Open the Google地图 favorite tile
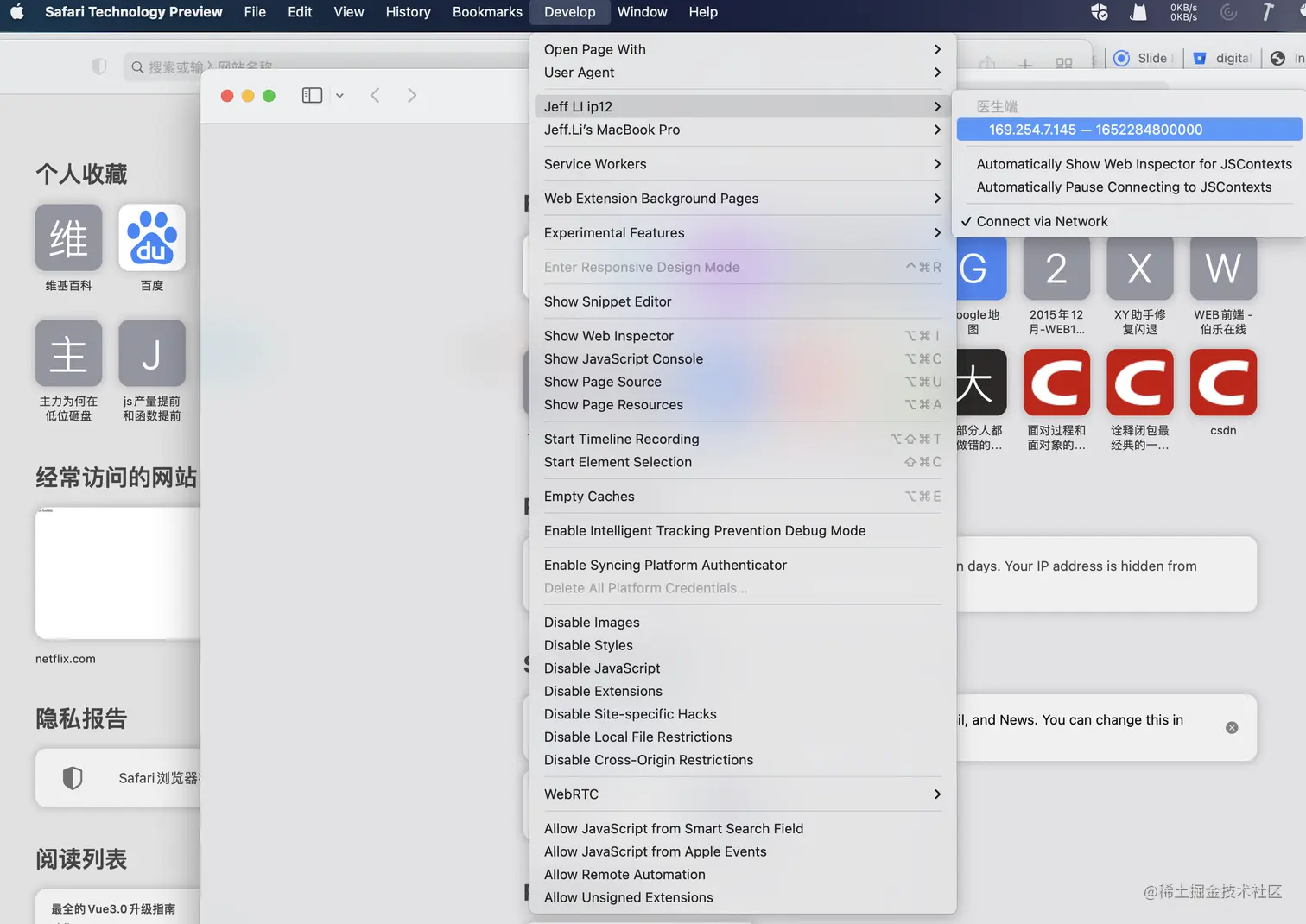Viewport: 1306px width, 924px height. (x=982, y=268)
